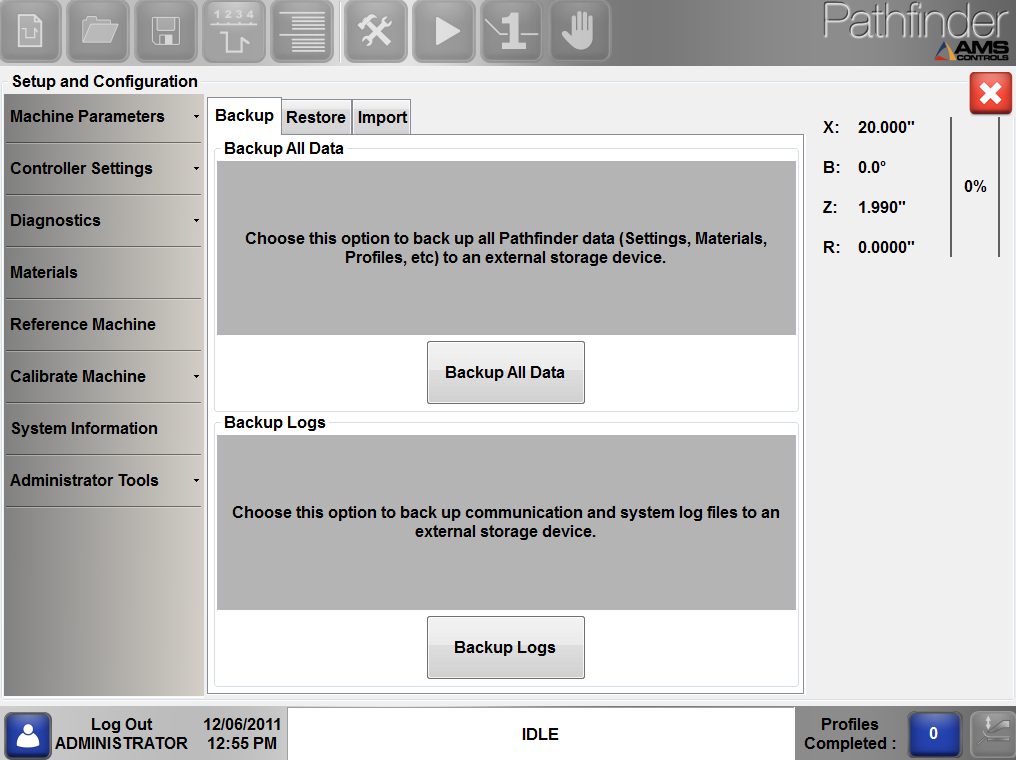Switch to the Restore tab

(x=316, y=117)
